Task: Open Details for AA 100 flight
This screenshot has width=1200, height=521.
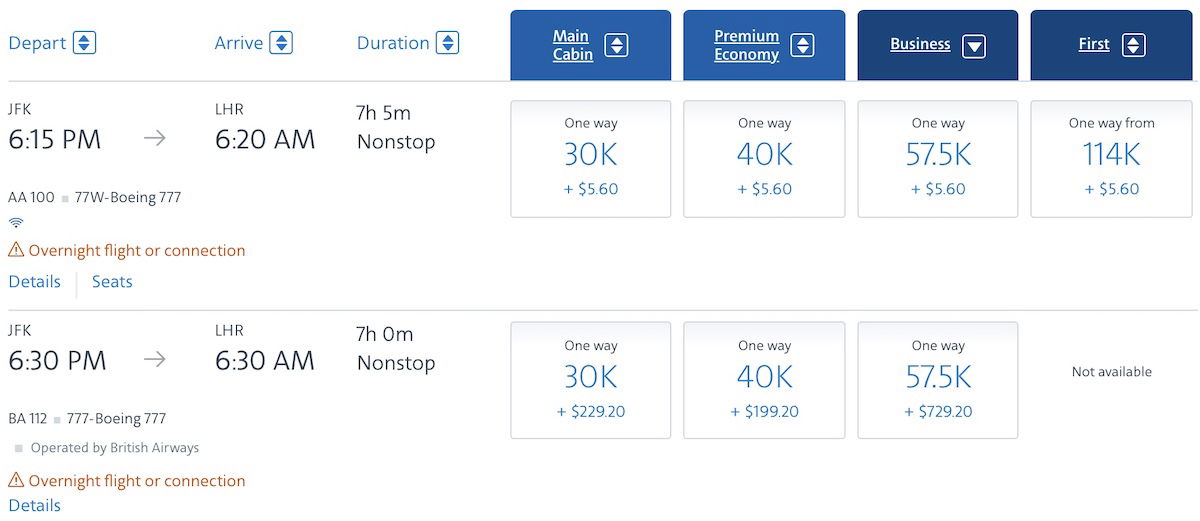Action: click(x=35, y=282)
